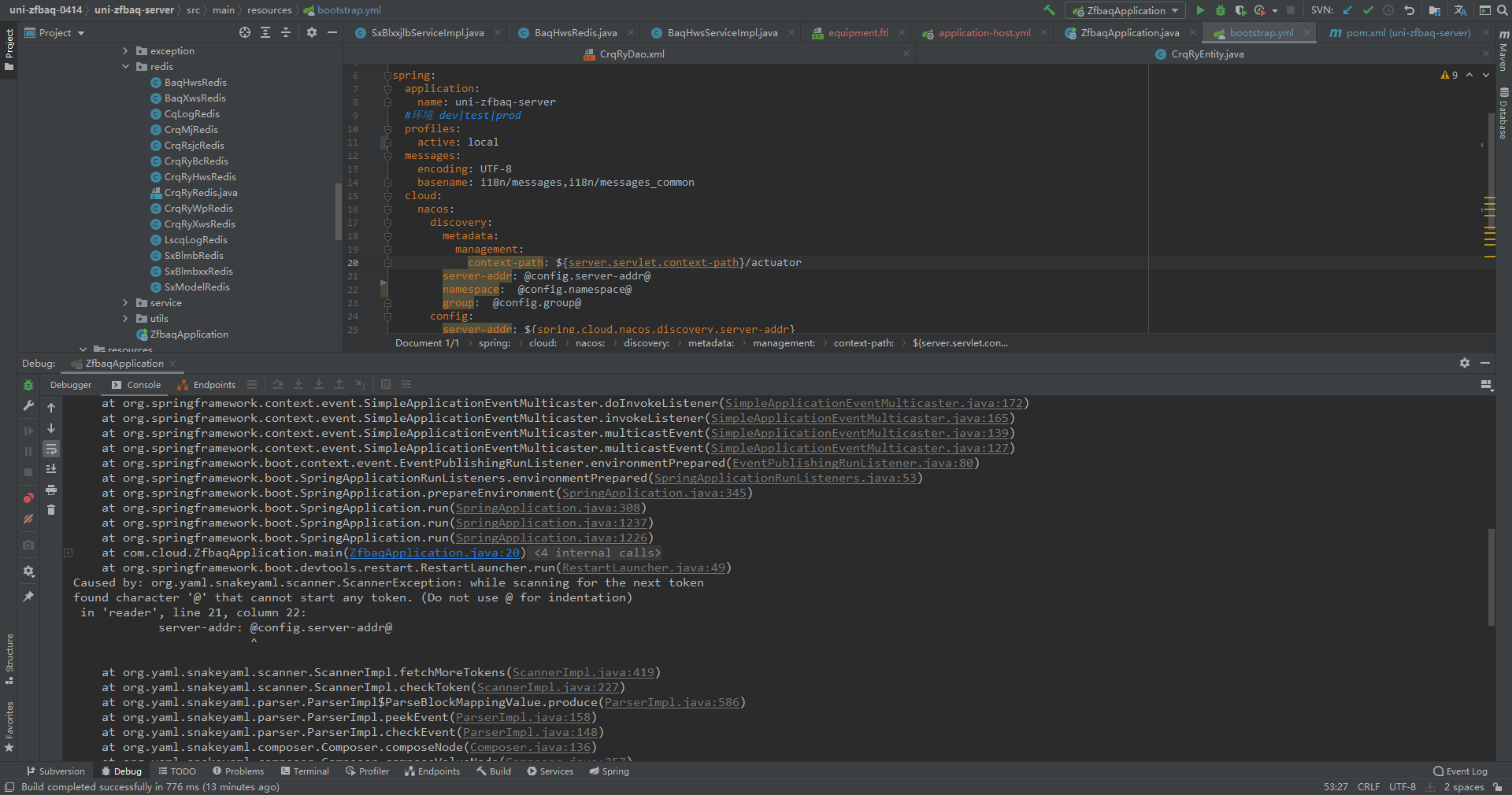The width and height of the screenshot is (1512, 795).
Task: Click the Expand All icon in Project panel
Action: pyautogui.click(x=265, y=32)
